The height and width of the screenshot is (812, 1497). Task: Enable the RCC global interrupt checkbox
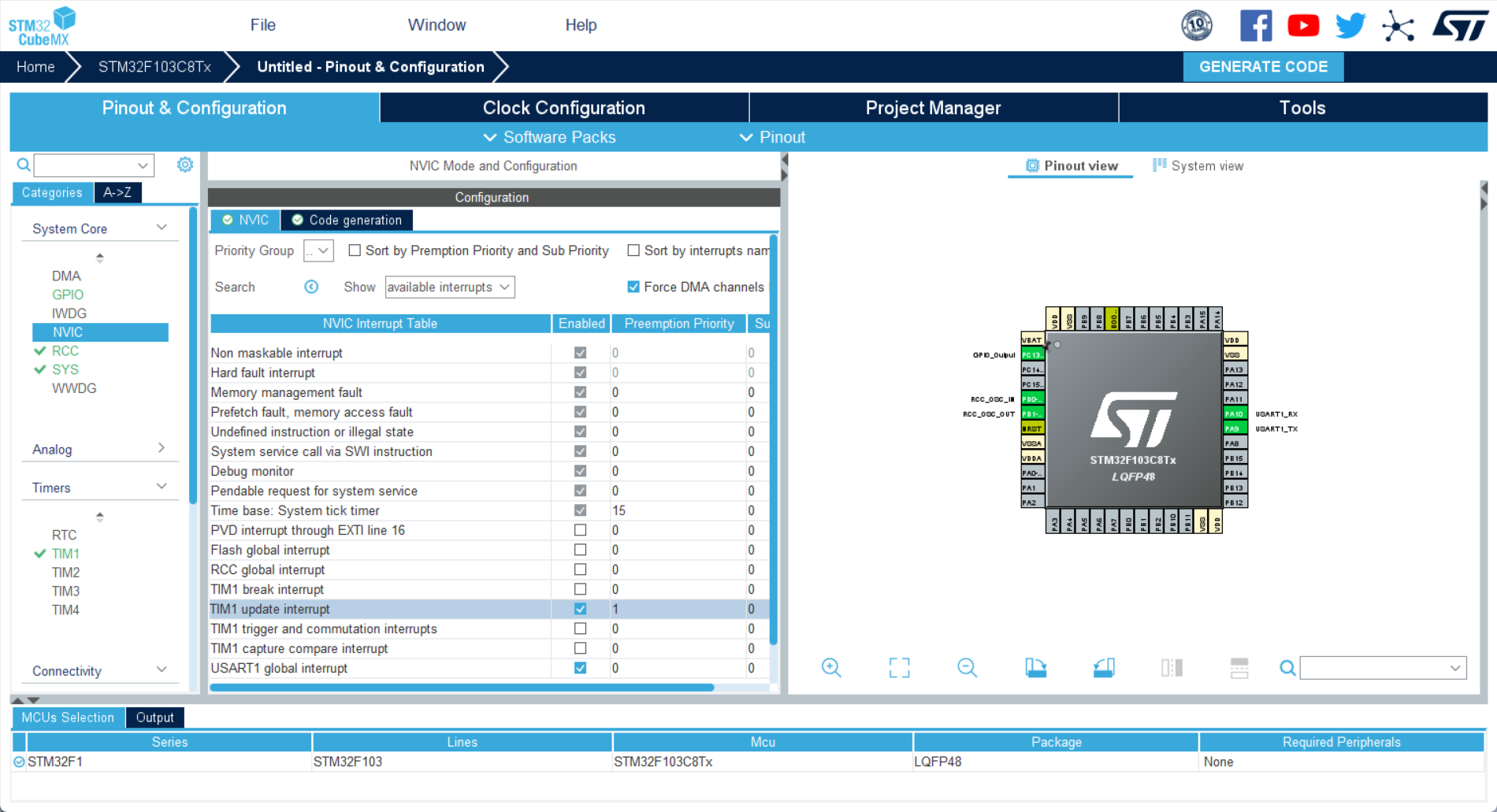pos(581,569)
